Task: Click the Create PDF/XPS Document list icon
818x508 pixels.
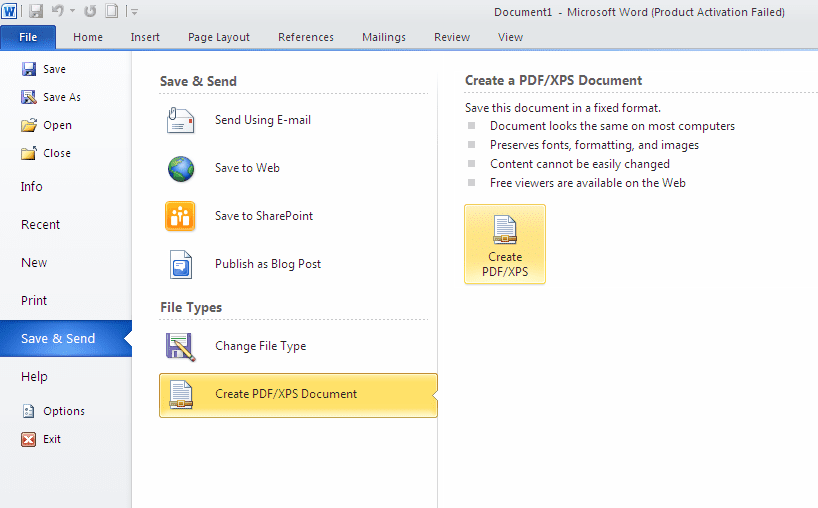Action: 181,395
